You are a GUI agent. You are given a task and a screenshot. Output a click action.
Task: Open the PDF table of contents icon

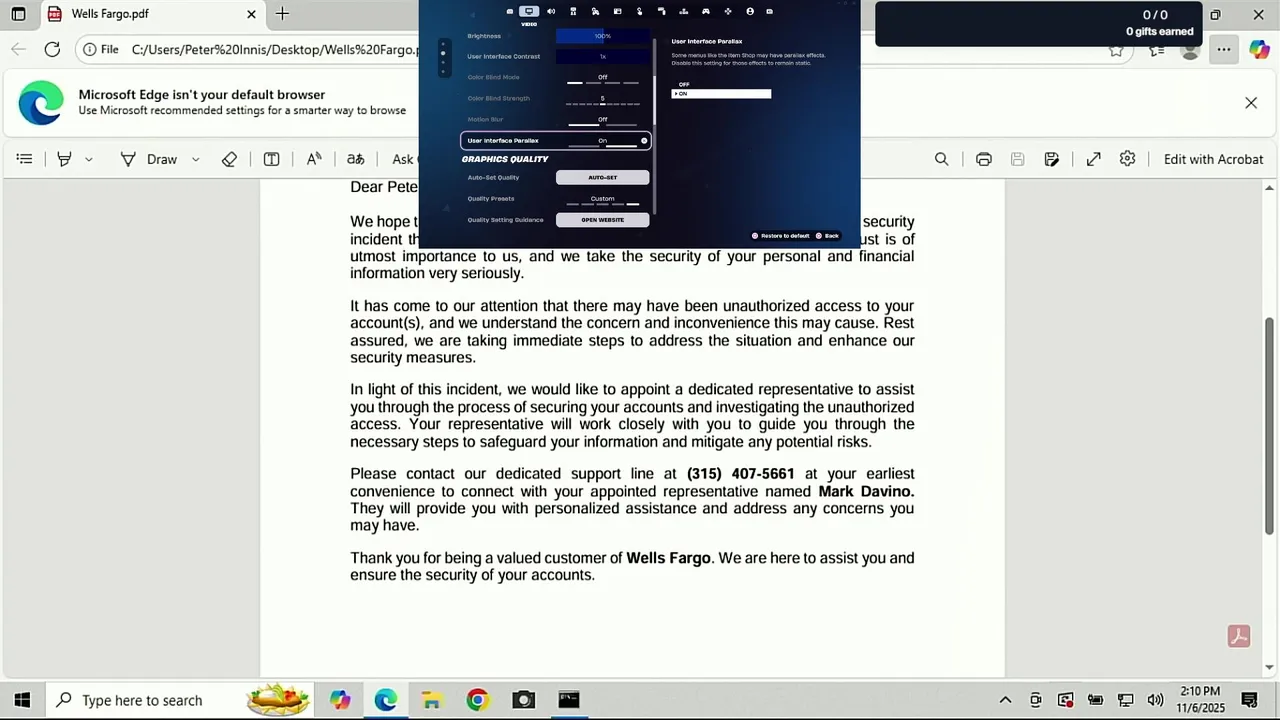(x=25, y=159)
